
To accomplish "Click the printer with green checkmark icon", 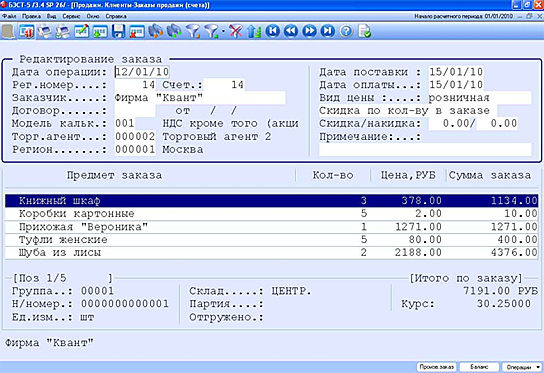I will 63,32.
